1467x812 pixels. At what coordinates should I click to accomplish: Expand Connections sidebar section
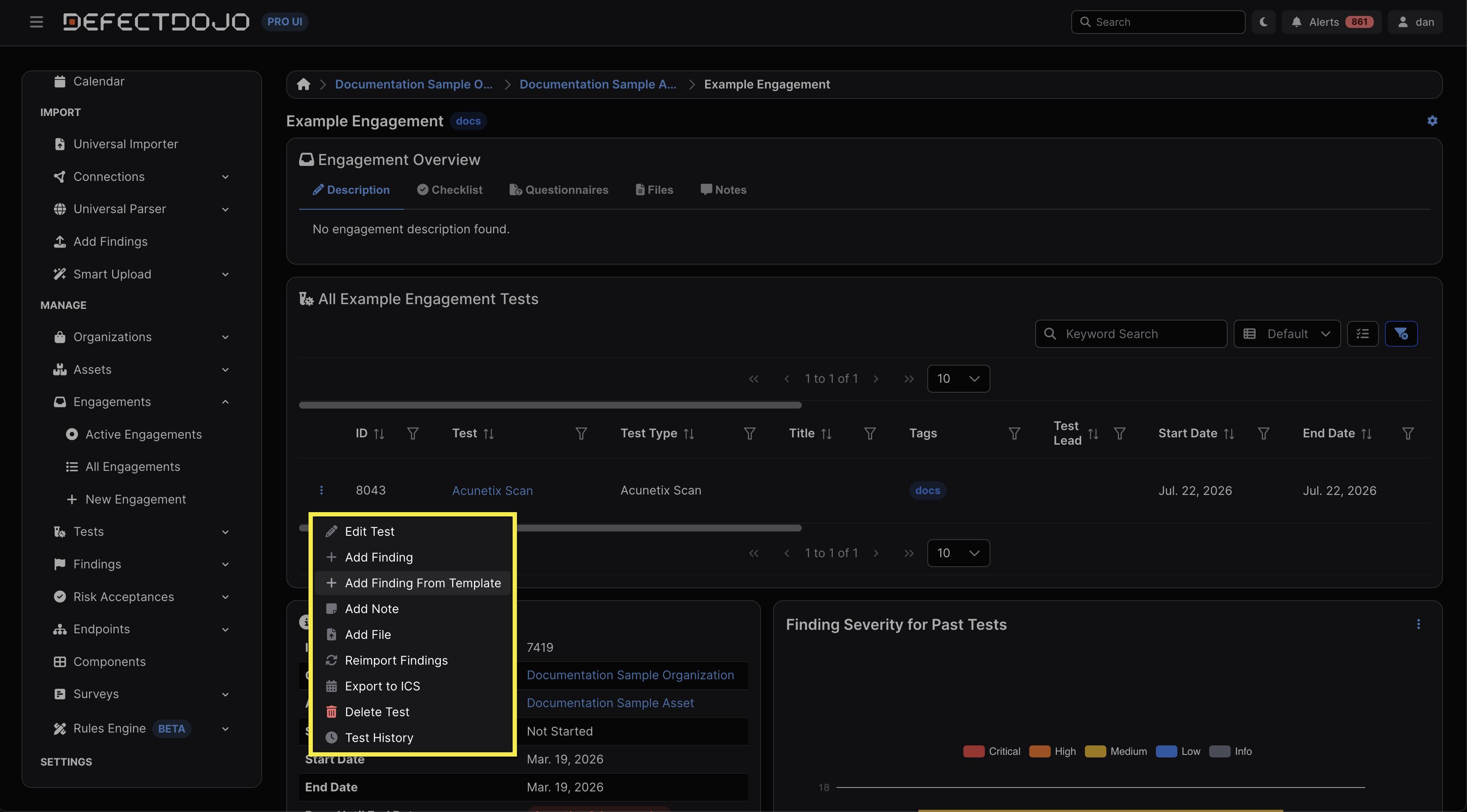(141, 177)
